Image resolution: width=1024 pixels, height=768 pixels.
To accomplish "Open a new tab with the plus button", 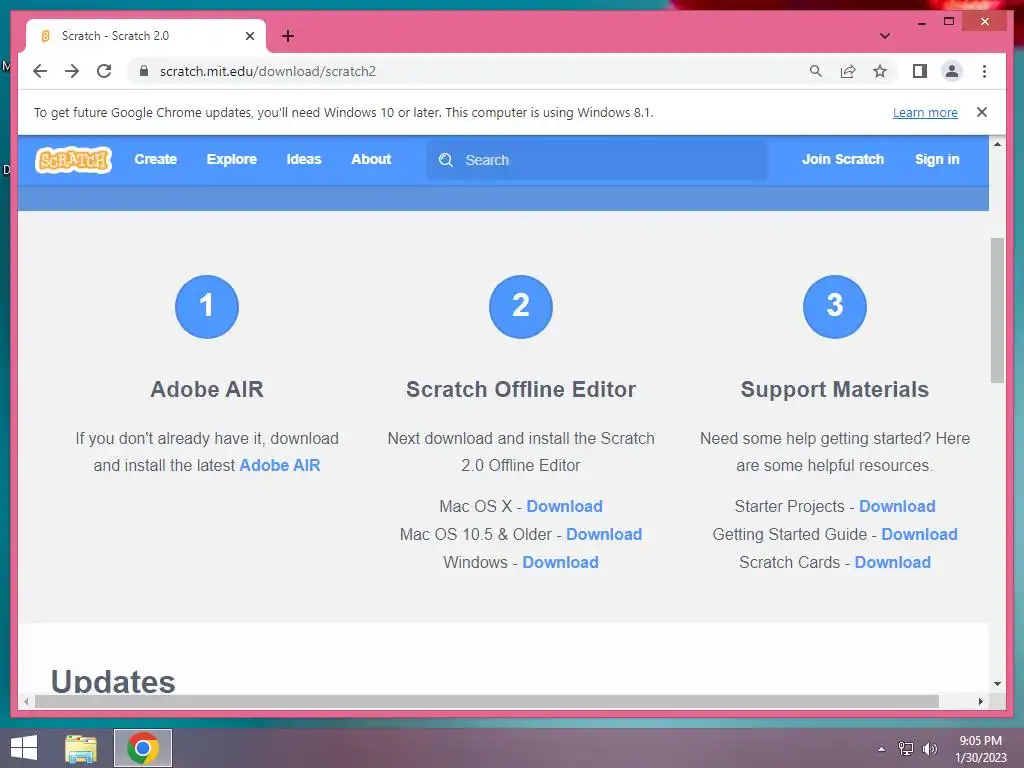I will pos(288,36).
